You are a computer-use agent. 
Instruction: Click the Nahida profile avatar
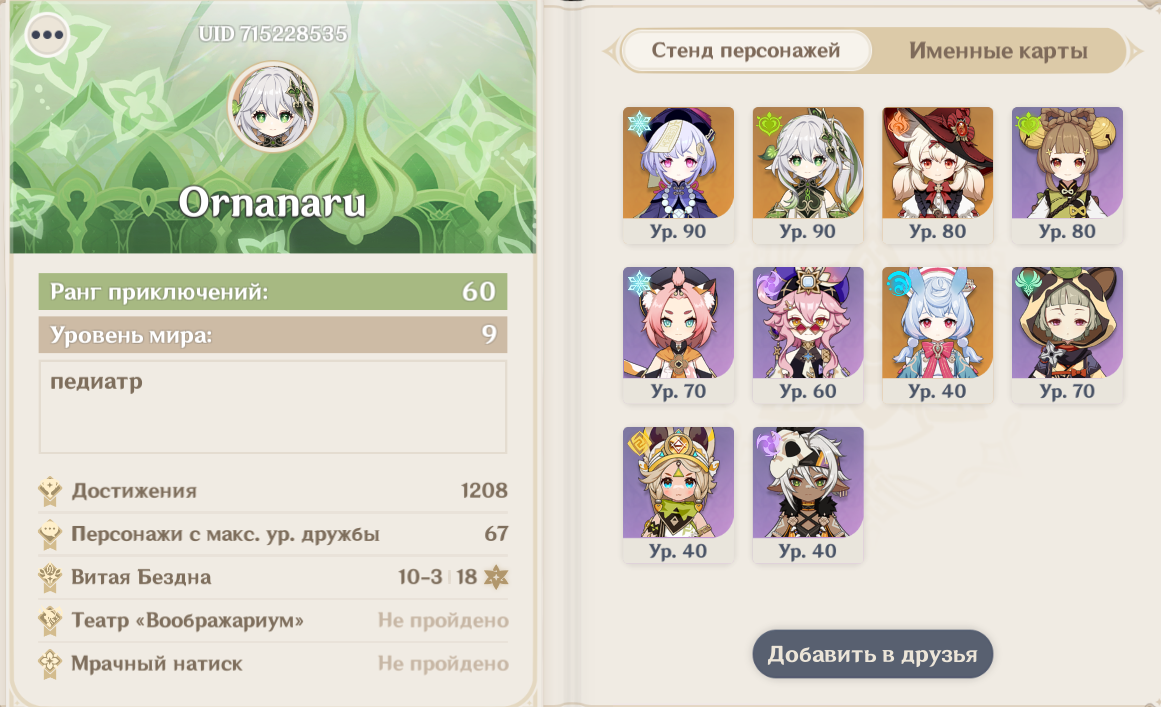click(x=272, y=107)
